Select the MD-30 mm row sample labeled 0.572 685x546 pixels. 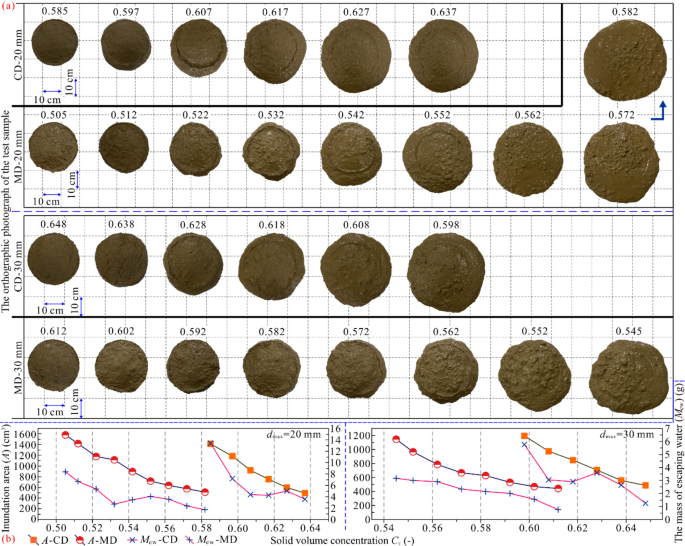(356, 369)
